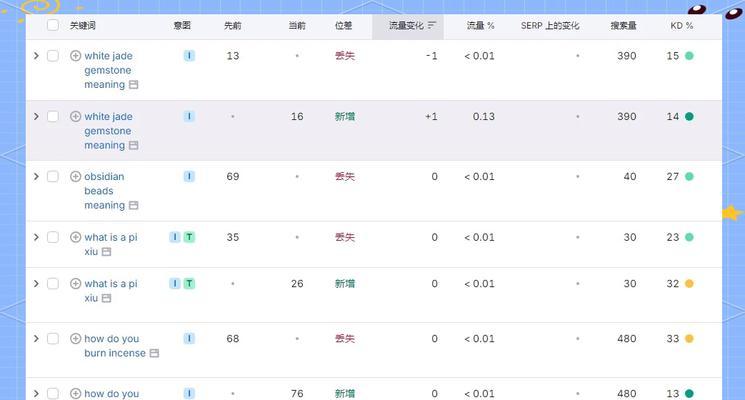The image size is (745, 400).
Task: Add new white jade keyword (current 16) to list
Action: (75, 116)
